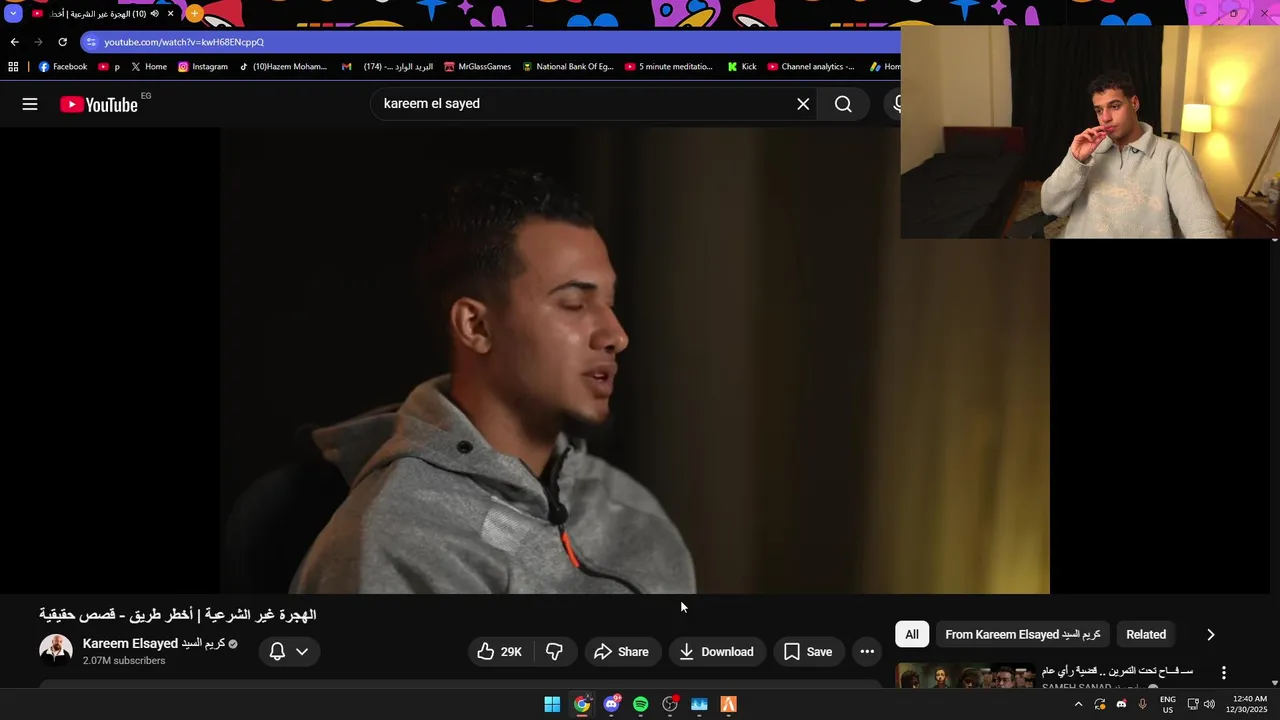1280x720 pixels.
Task: Open the YouTube hamburger guide menu
Action: [x=30, y=104]
